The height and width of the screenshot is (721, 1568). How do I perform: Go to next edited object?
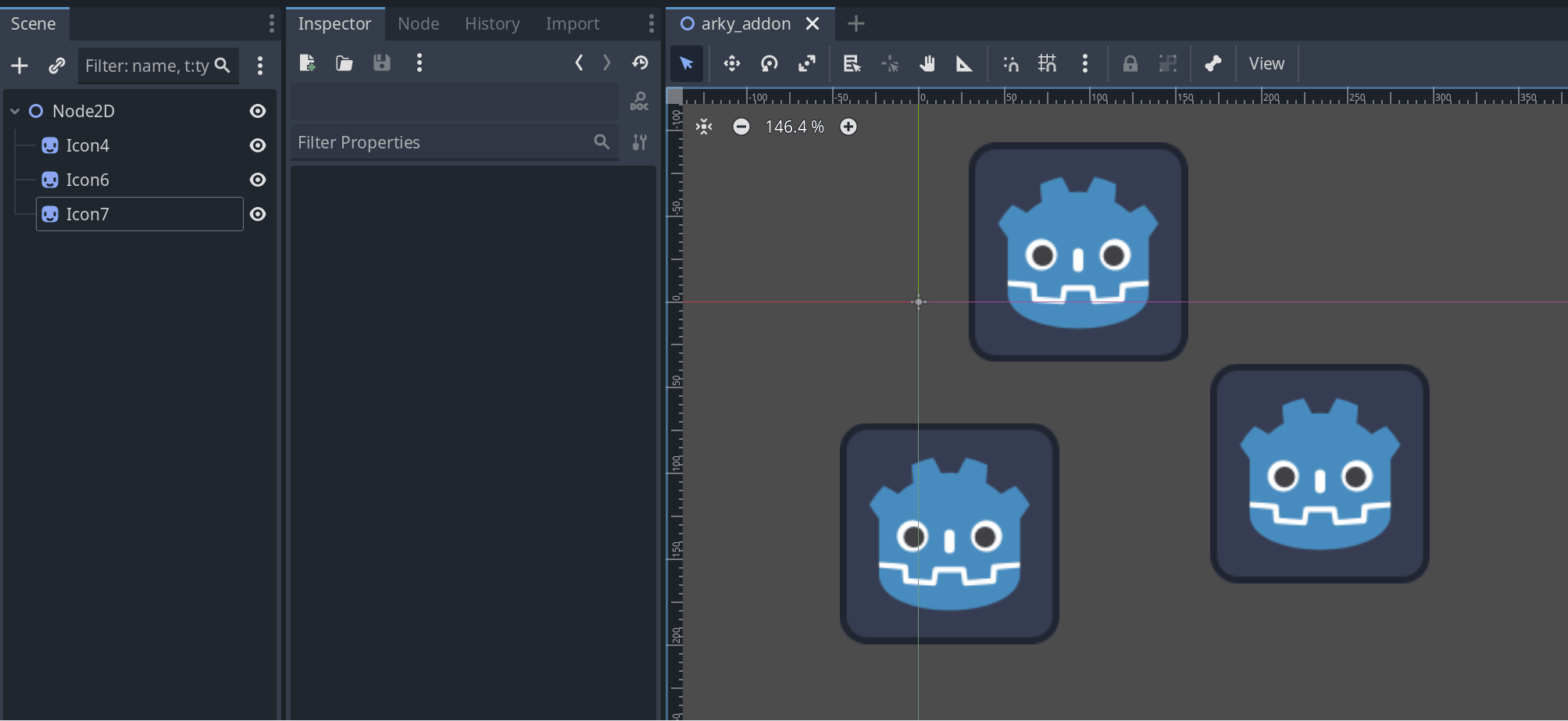607,63
